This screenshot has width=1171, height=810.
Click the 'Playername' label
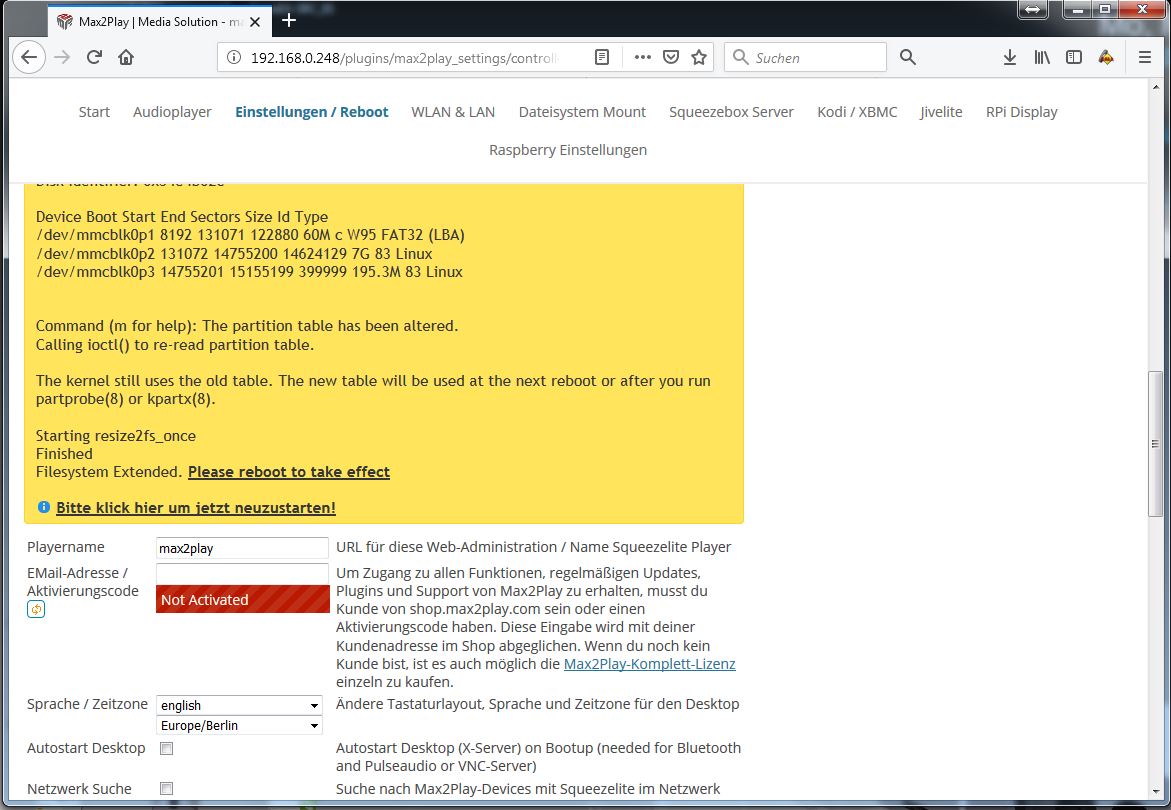(x=66, y=547)
